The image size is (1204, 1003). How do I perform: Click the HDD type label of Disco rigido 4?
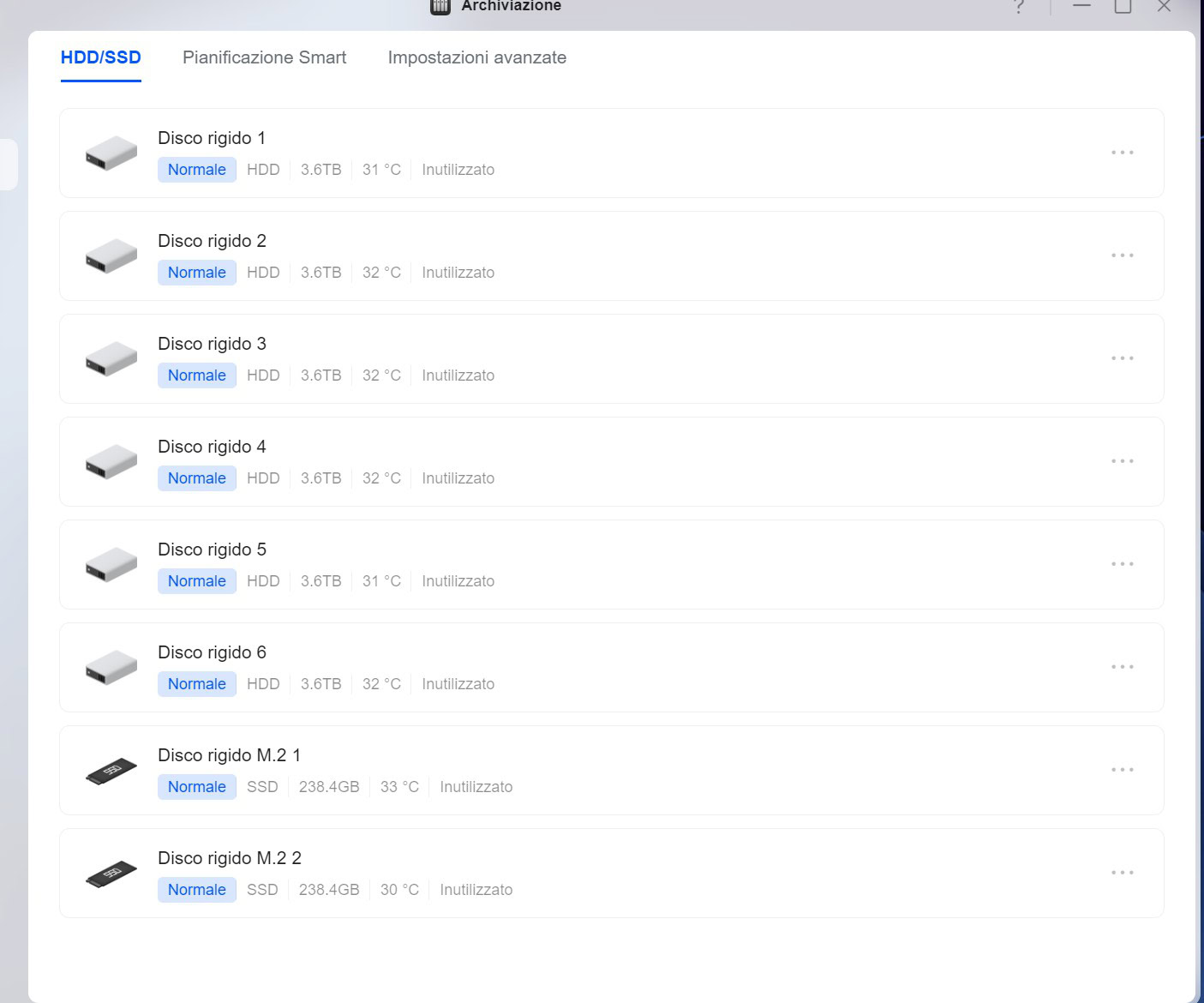tap(263, 478)
